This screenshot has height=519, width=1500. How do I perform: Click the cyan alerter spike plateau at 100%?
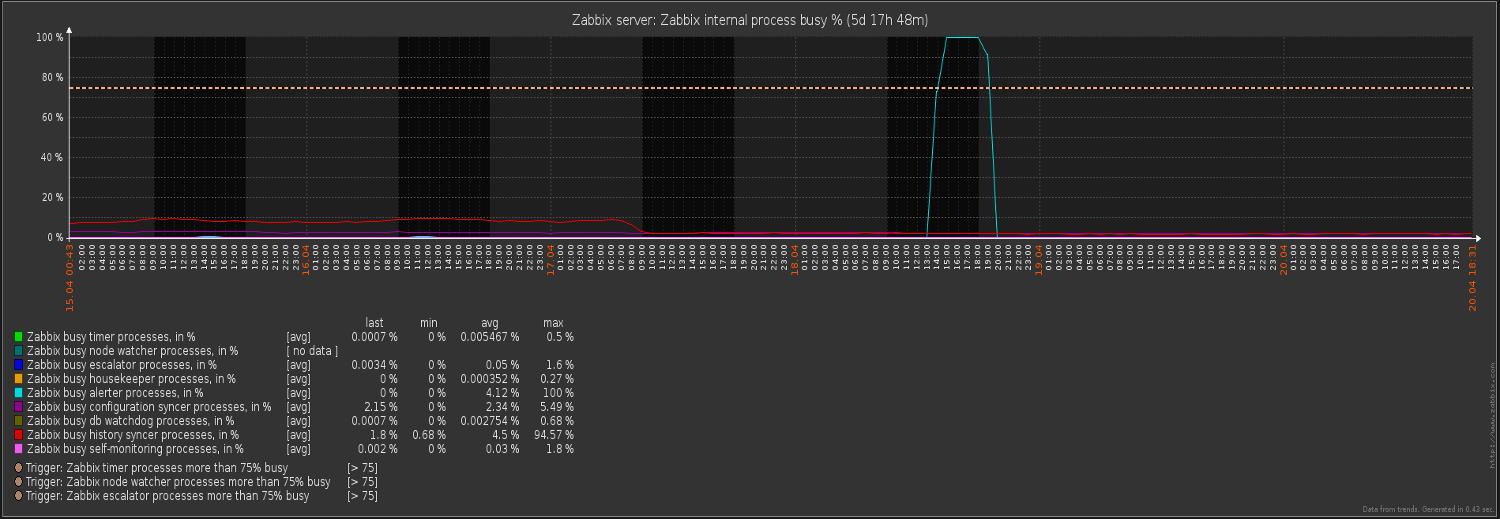pos(962,38)
